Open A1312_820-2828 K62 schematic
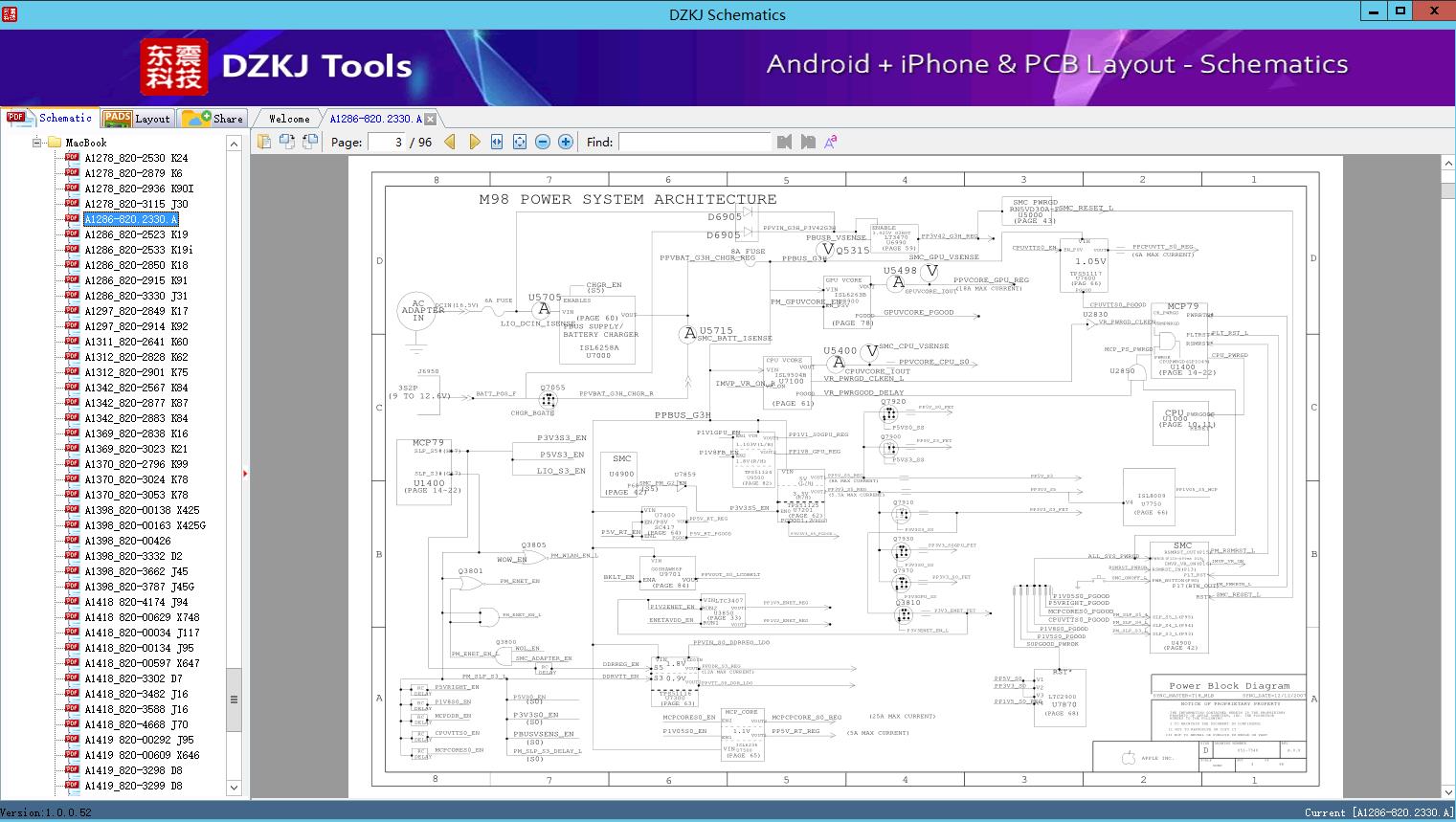 (x=136, y=357)
